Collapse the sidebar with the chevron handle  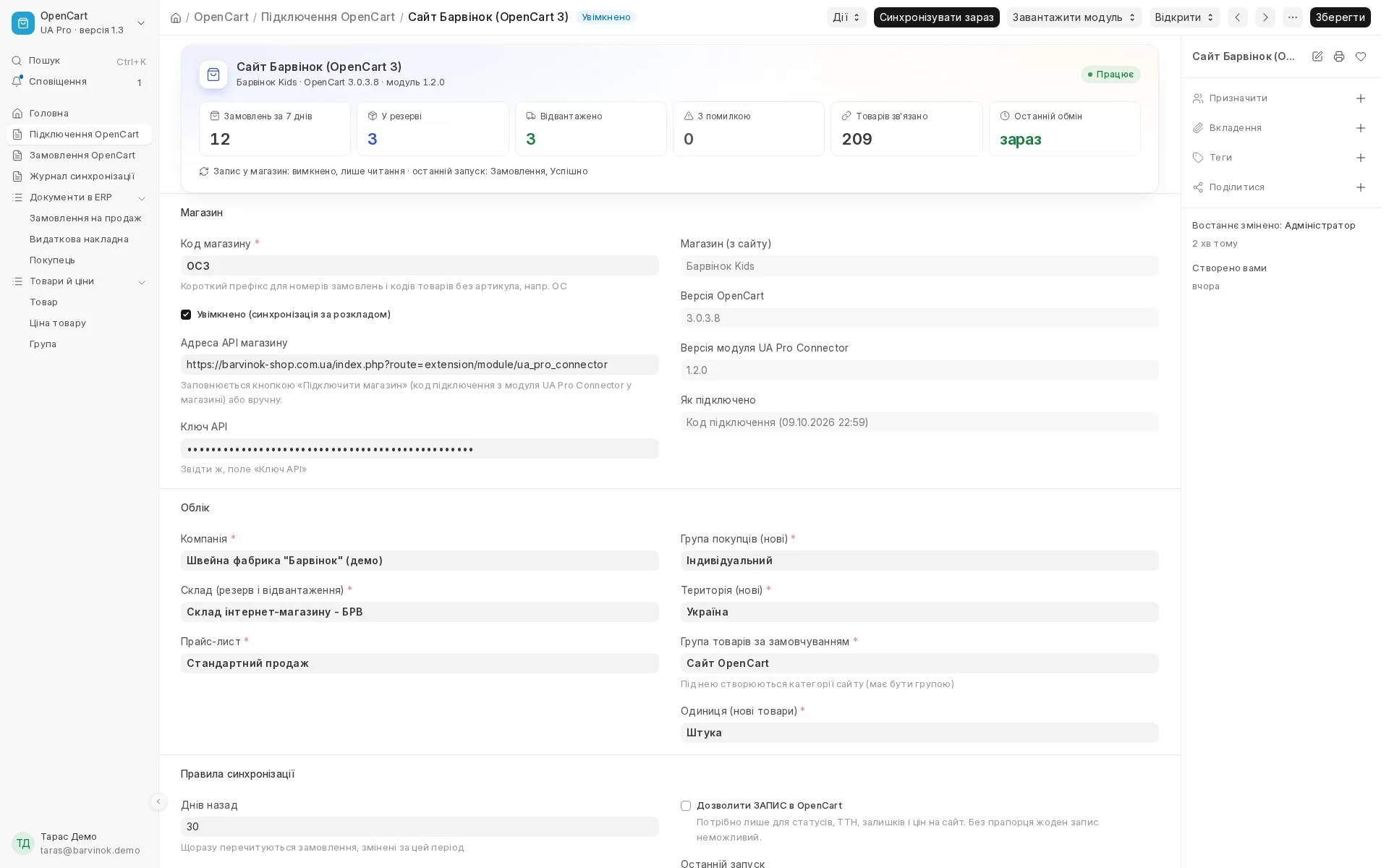[x=158, y=801]
